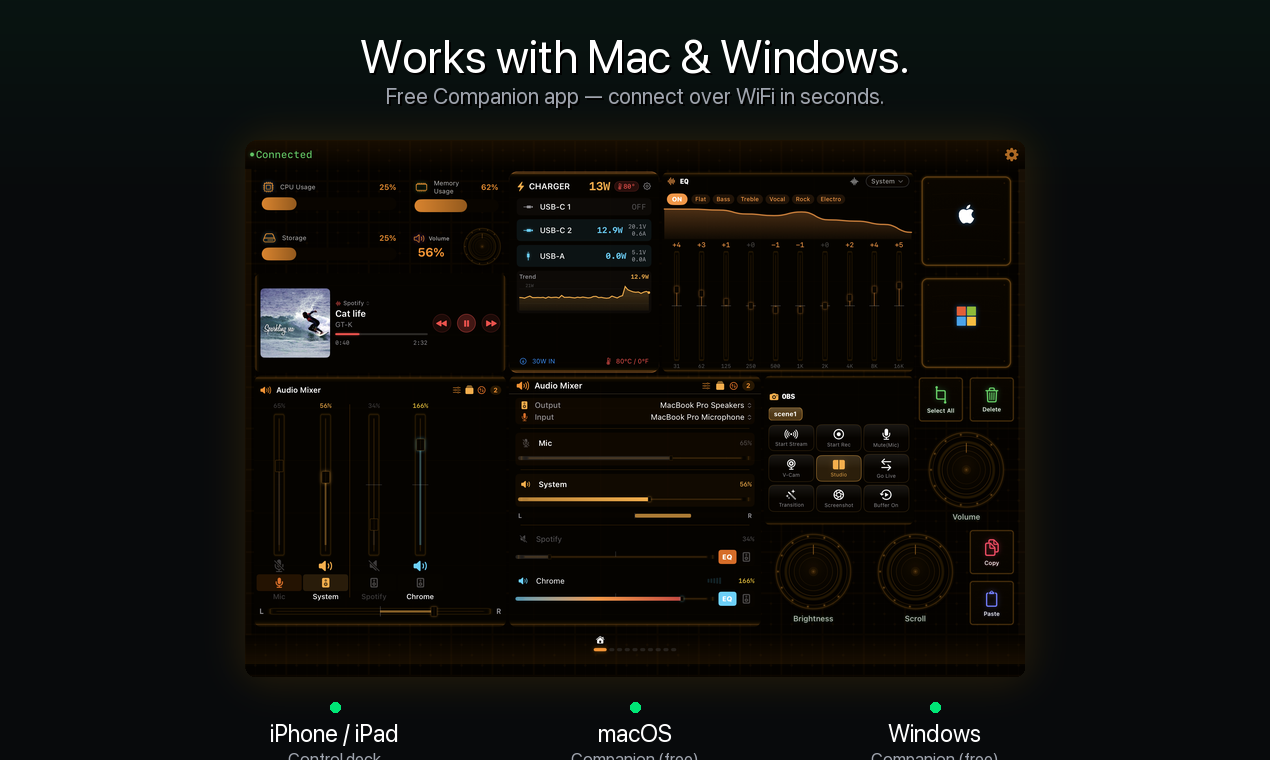Click the Windows logo tile
1270x760 pixels.
[966, 323]
